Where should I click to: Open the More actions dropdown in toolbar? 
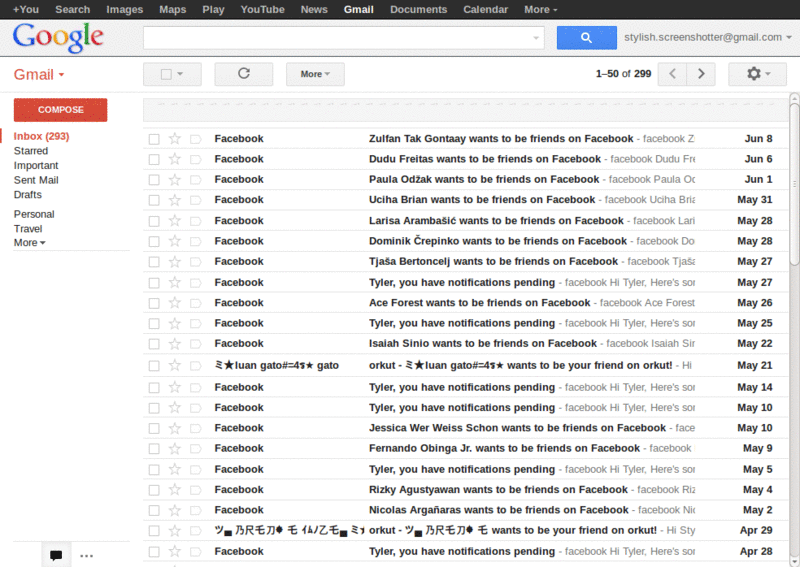tap(315, 74)
